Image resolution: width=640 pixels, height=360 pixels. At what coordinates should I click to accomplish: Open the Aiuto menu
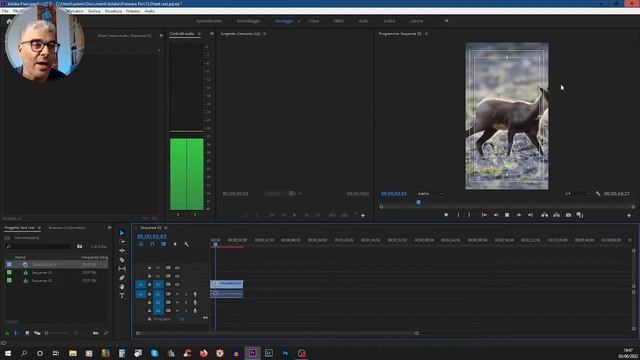coord(149,11)
